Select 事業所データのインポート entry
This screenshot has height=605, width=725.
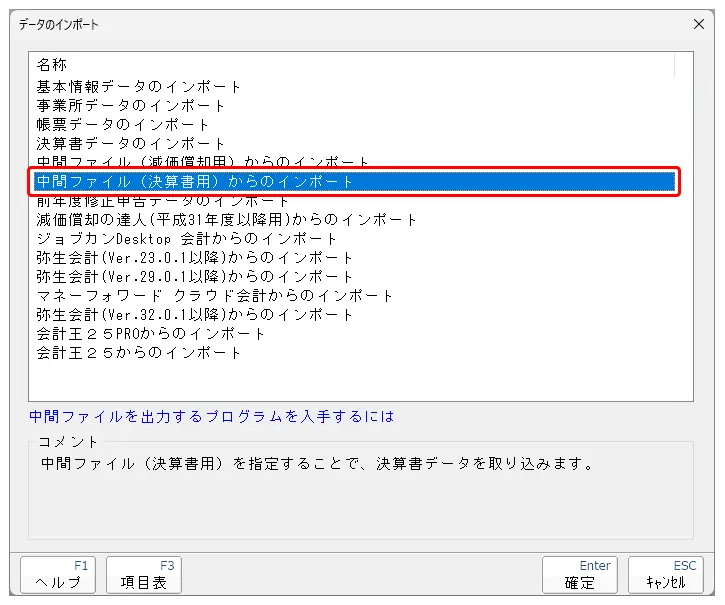tap(131, 106)
